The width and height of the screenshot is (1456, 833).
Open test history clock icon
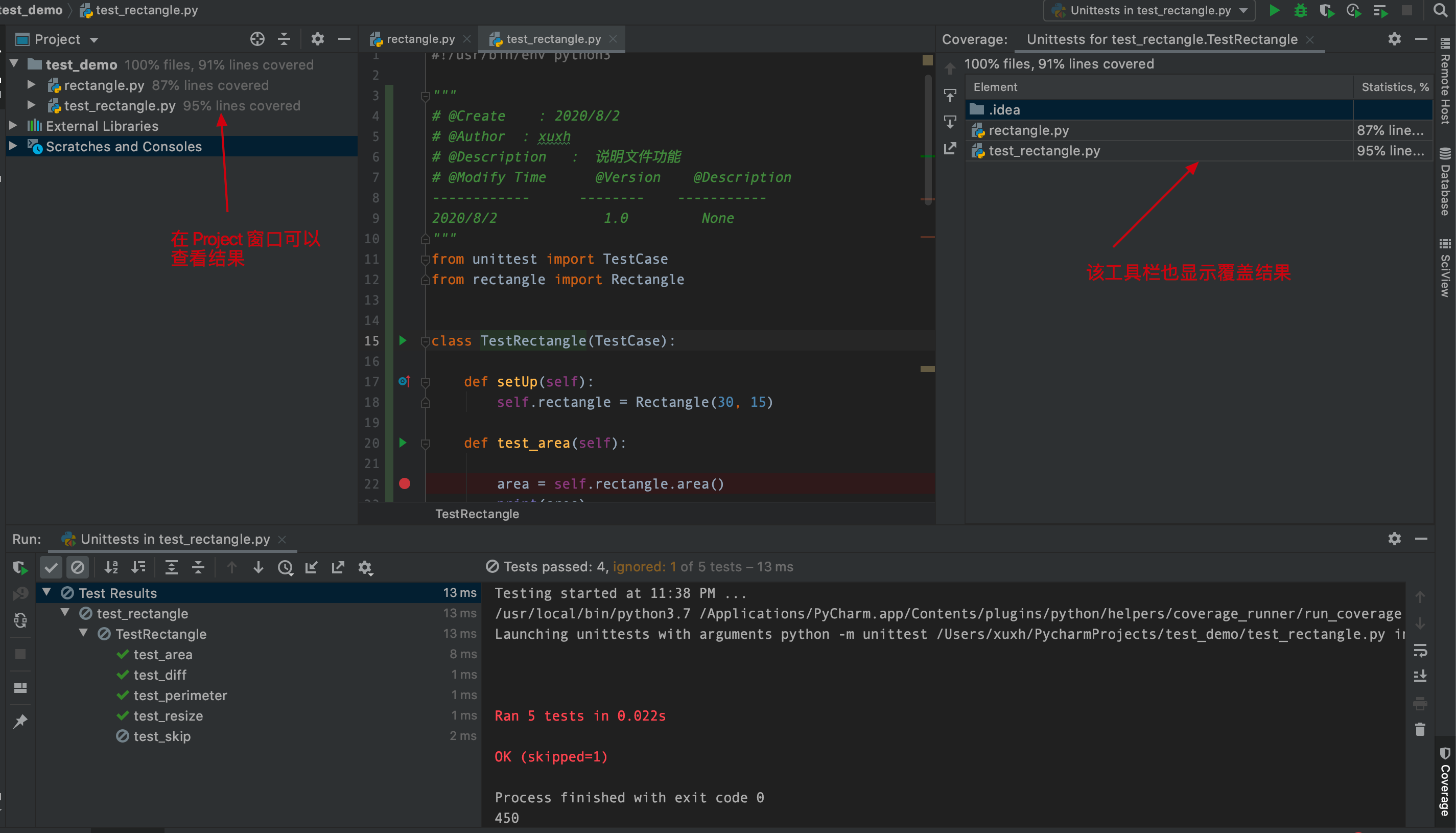tap(285, 567)
